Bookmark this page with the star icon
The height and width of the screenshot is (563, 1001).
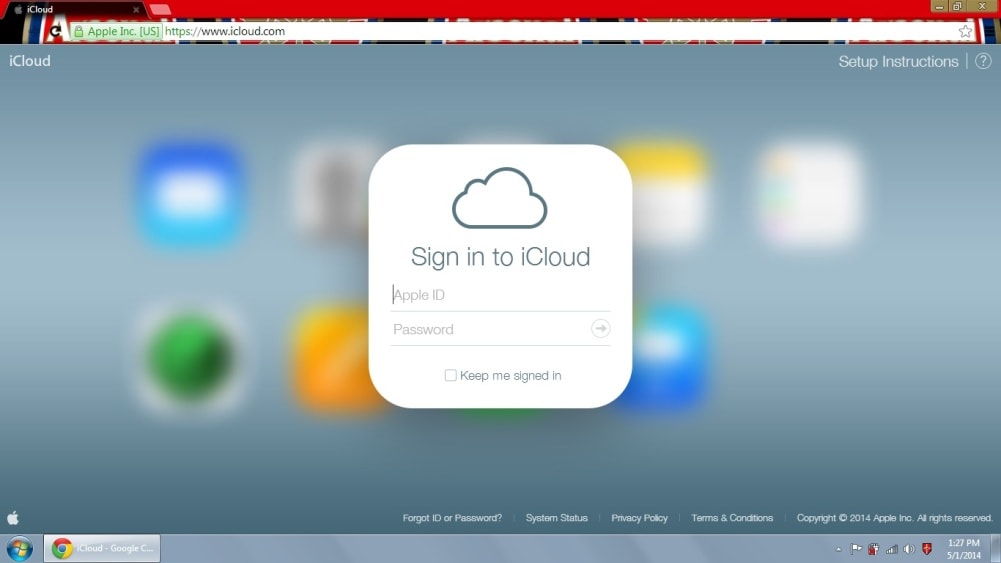[x=965, y=31]
